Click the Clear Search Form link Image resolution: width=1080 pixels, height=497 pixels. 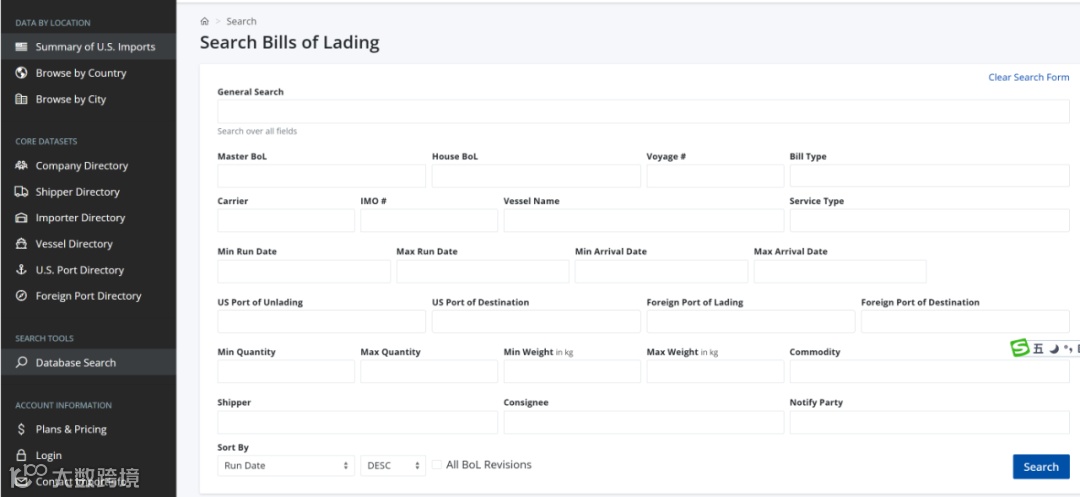pos(1028,77)
